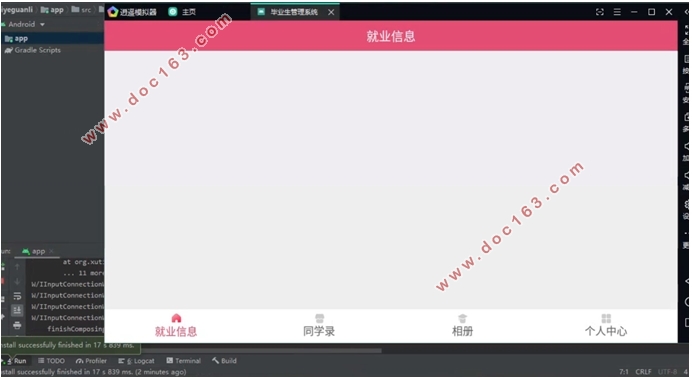Click the 7:1 cursor position indicator
Image resolution: width=692 pixels, height=378 pixels.
click(624, 372)
